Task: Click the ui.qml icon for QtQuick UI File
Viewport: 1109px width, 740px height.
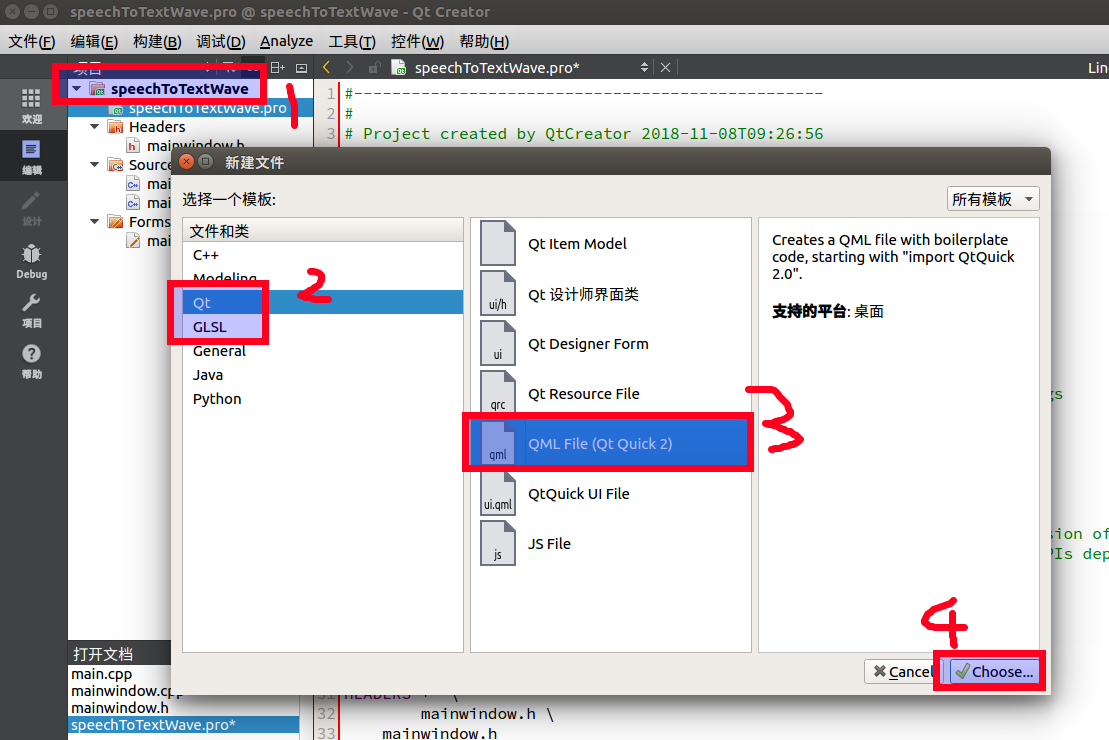Action: coord(497,493)
